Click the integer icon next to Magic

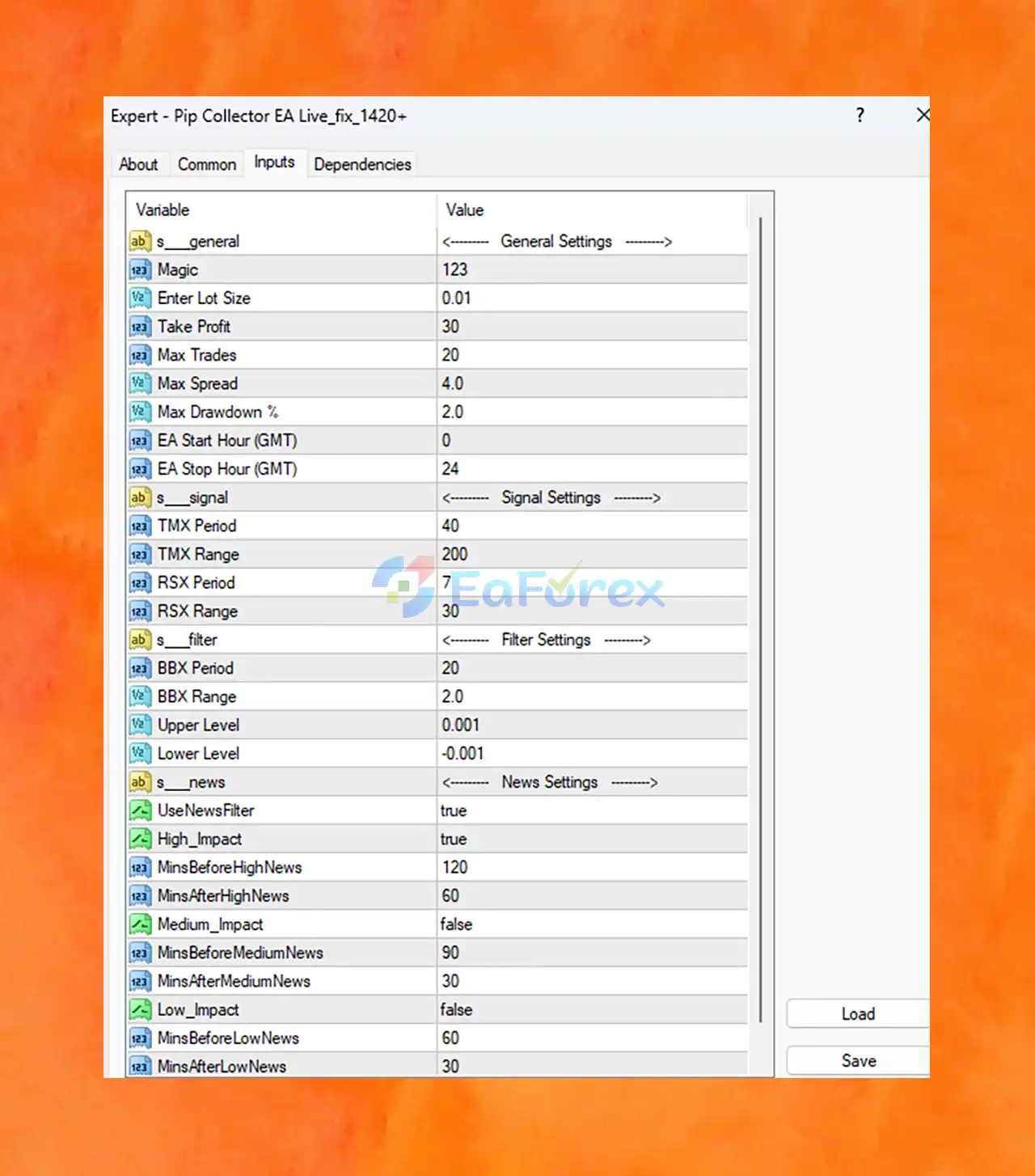(x=140, y=269)
